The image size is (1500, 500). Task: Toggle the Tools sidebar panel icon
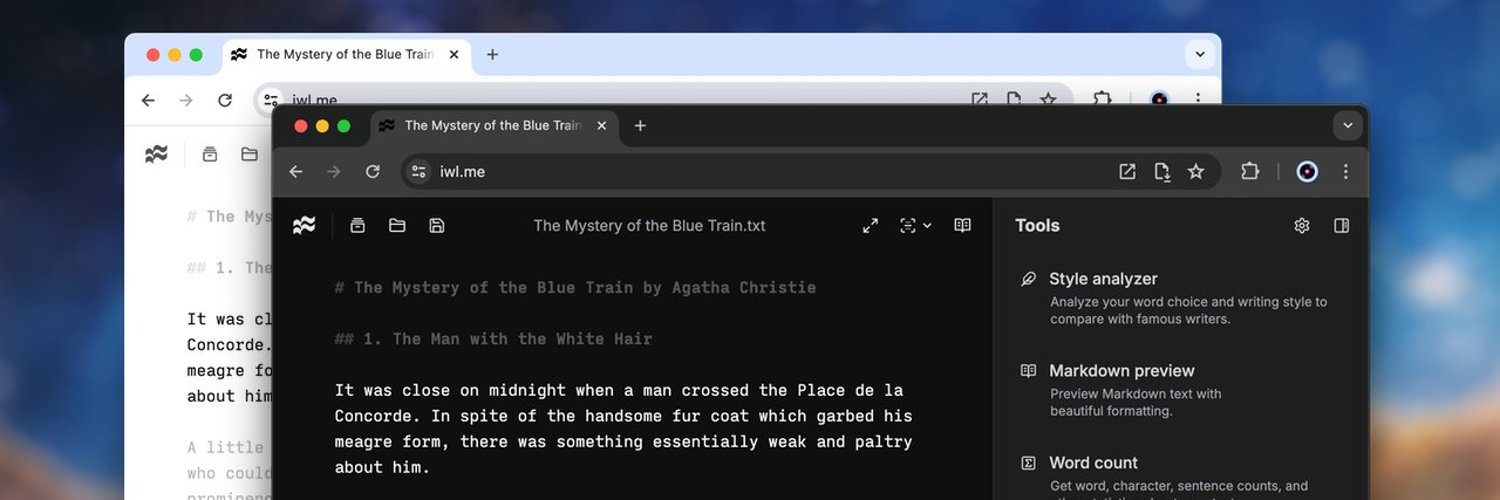pyautogui.click(x=1342, y=226)
